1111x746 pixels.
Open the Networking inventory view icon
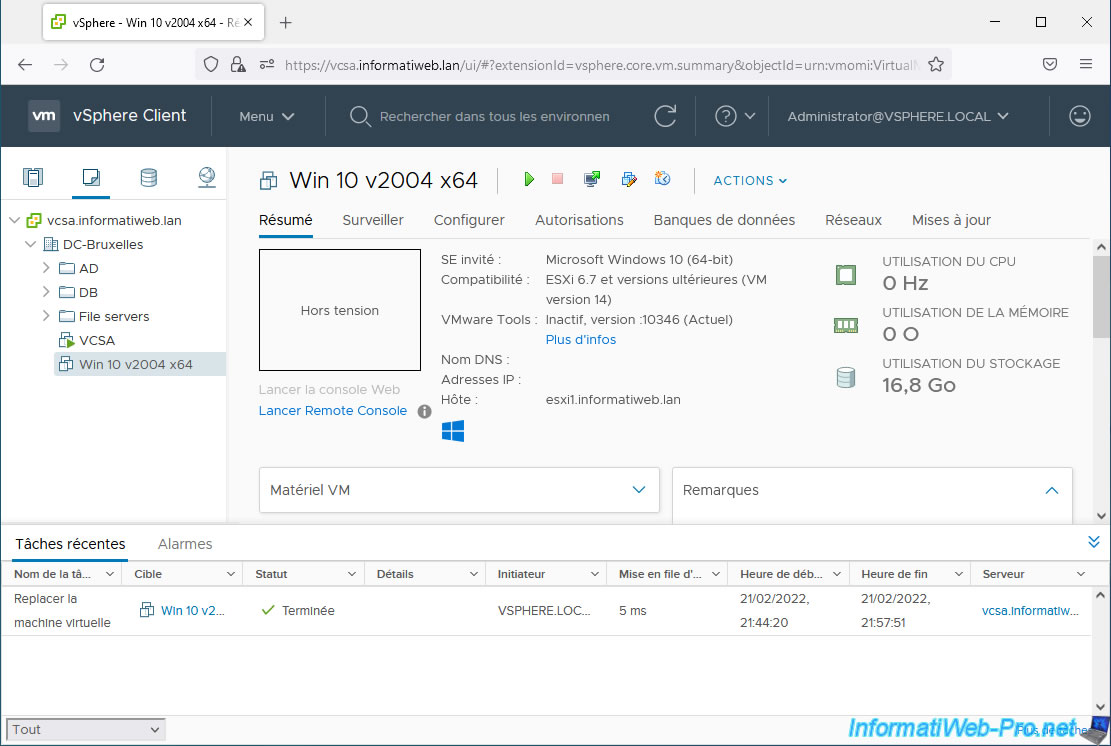pos(206,178)
